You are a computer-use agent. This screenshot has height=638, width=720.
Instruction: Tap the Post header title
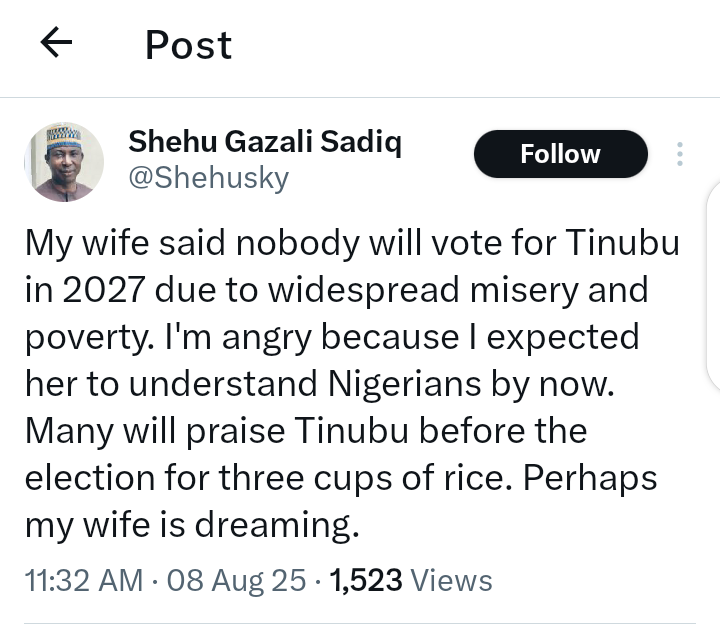click(x=188, y=45)
